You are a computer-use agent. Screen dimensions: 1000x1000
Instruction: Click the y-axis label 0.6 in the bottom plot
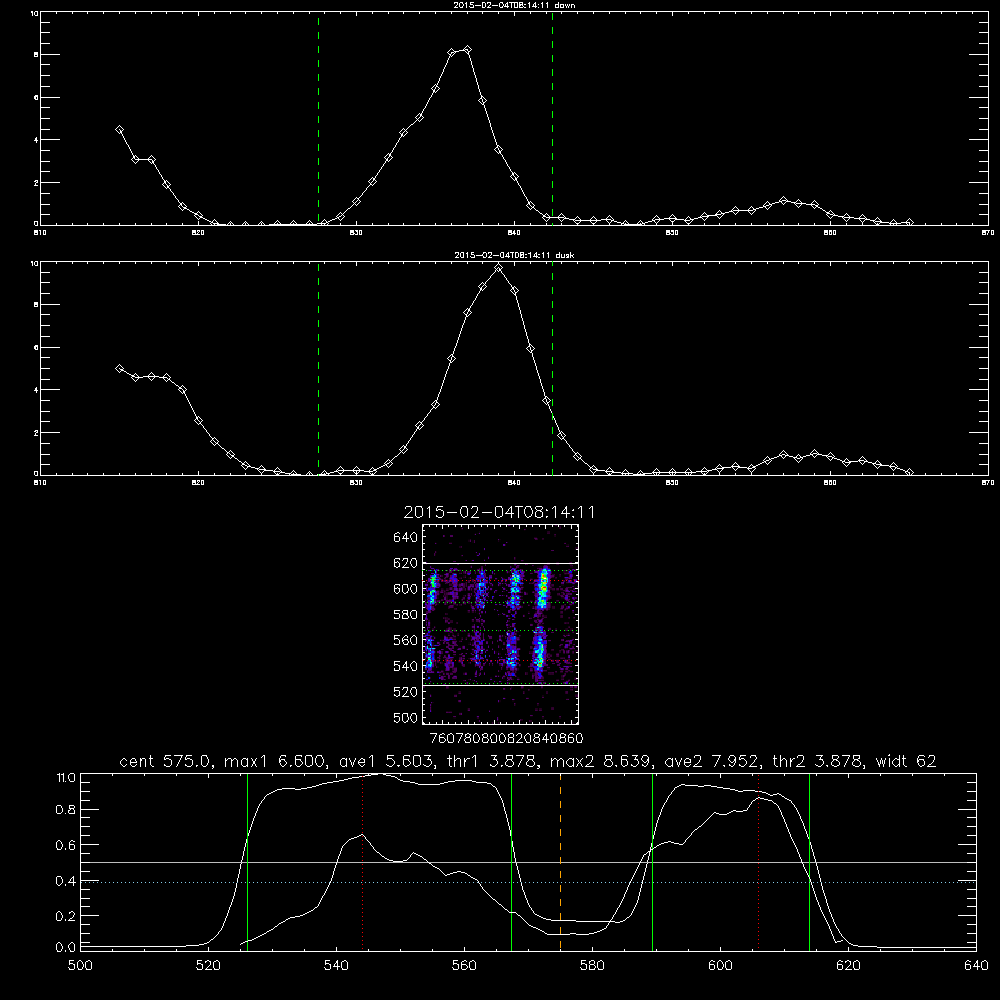point(66,845)
